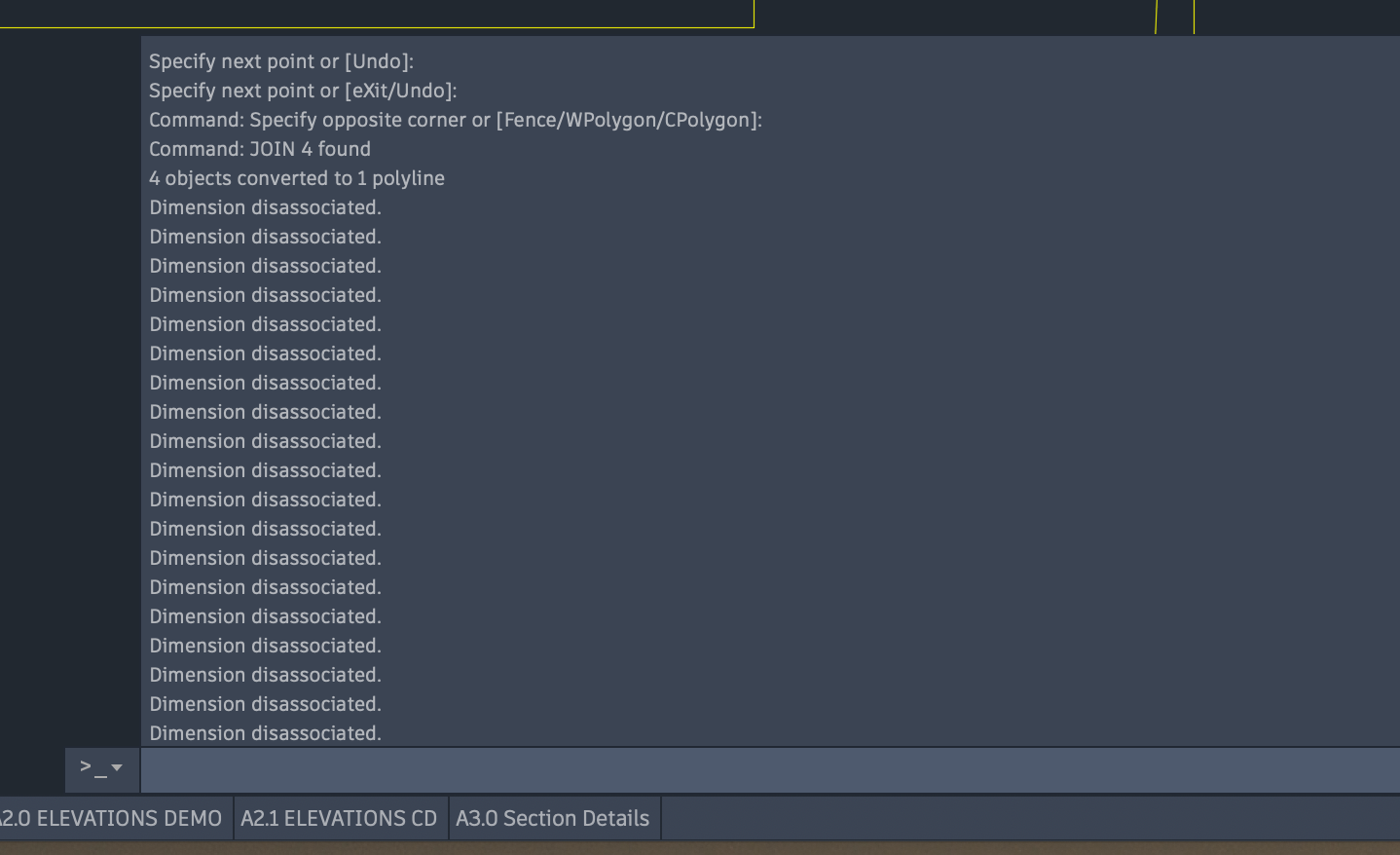Click the eXit keyword in command history

(x=373, y=91)
